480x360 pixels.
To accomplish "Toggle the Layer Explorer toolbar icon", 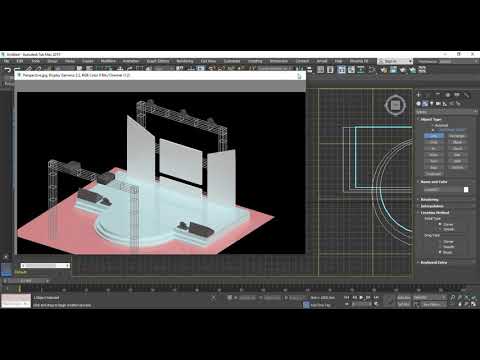I will click(330, 70).
